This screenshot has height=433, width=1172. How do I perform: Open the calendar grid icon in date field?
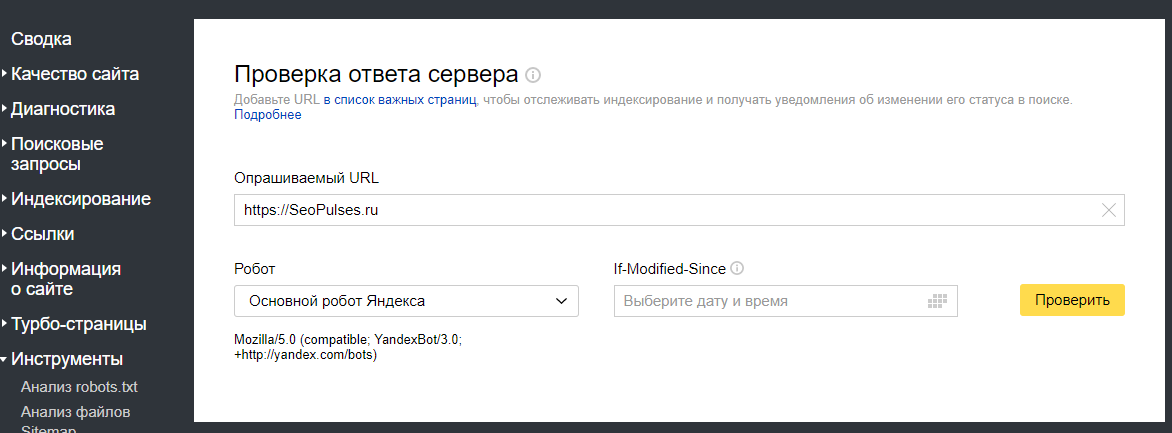(x=937, y=301)
